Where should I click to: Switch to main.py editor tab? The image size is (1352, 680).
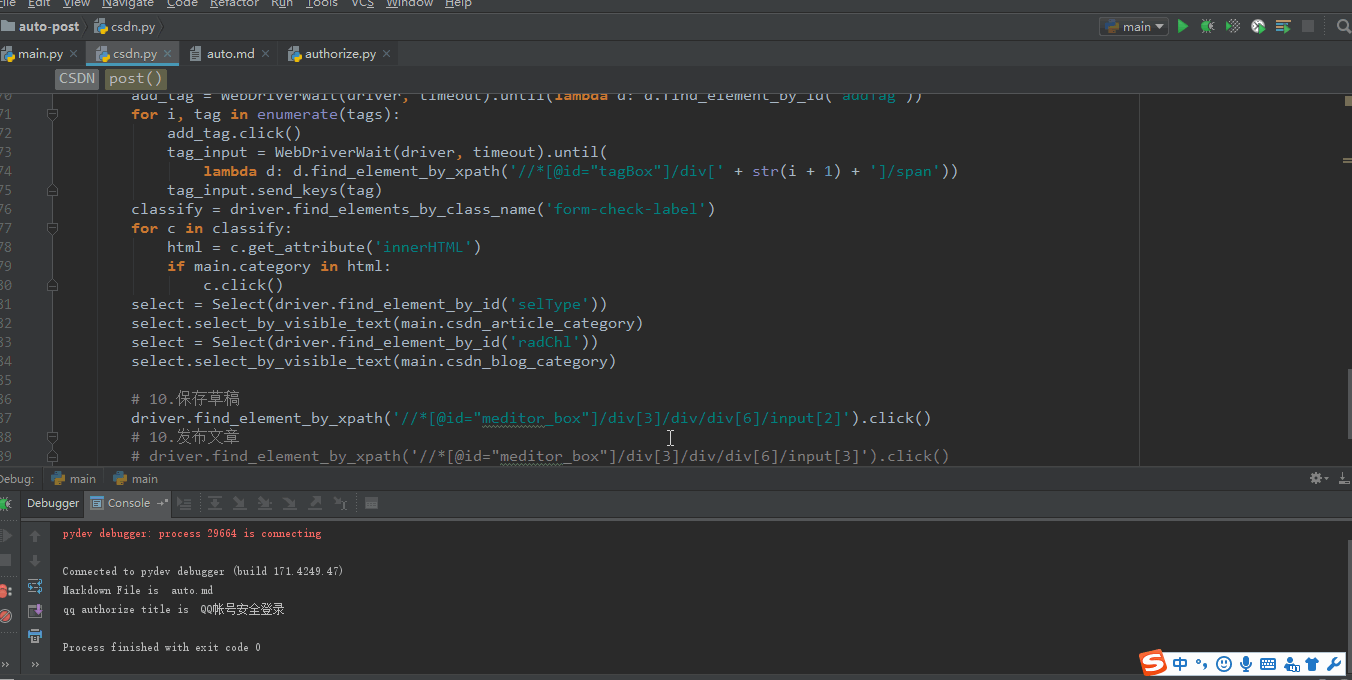coord(40,54)
